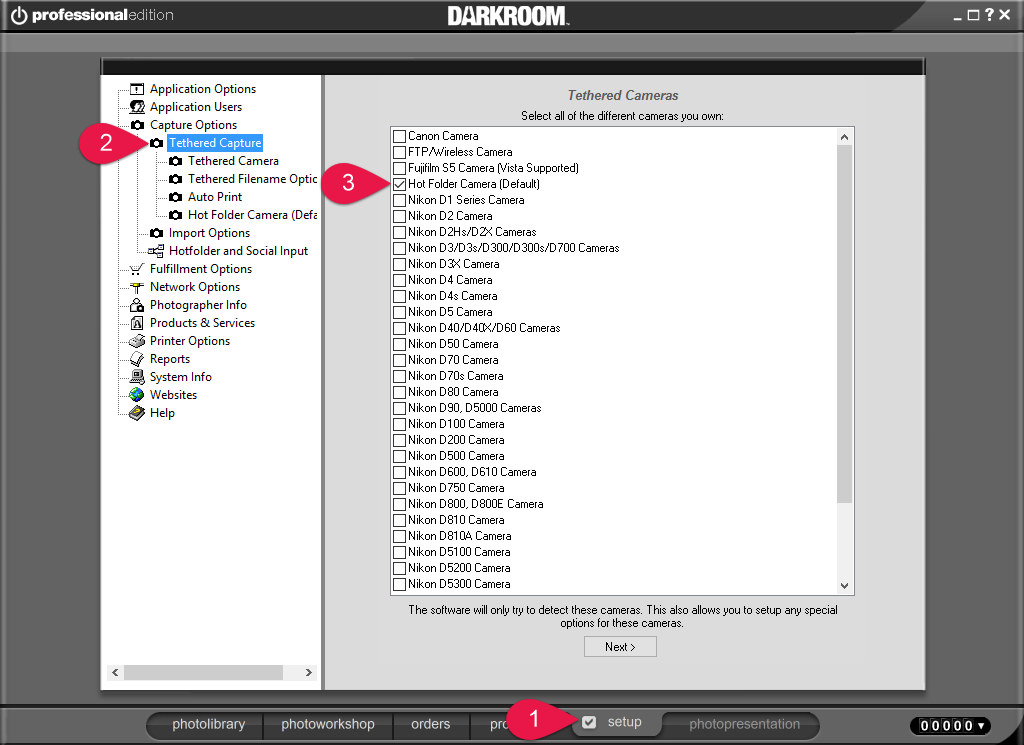The width and height of the screenshot is (1024, 745).
Task: Click the Reports icon
Action: pos(136,359)
